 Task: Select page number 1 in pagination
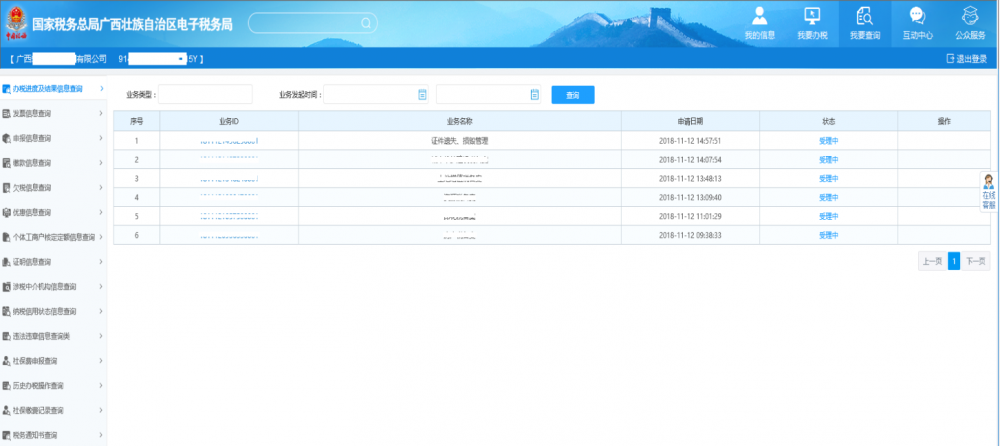point(954,261)
